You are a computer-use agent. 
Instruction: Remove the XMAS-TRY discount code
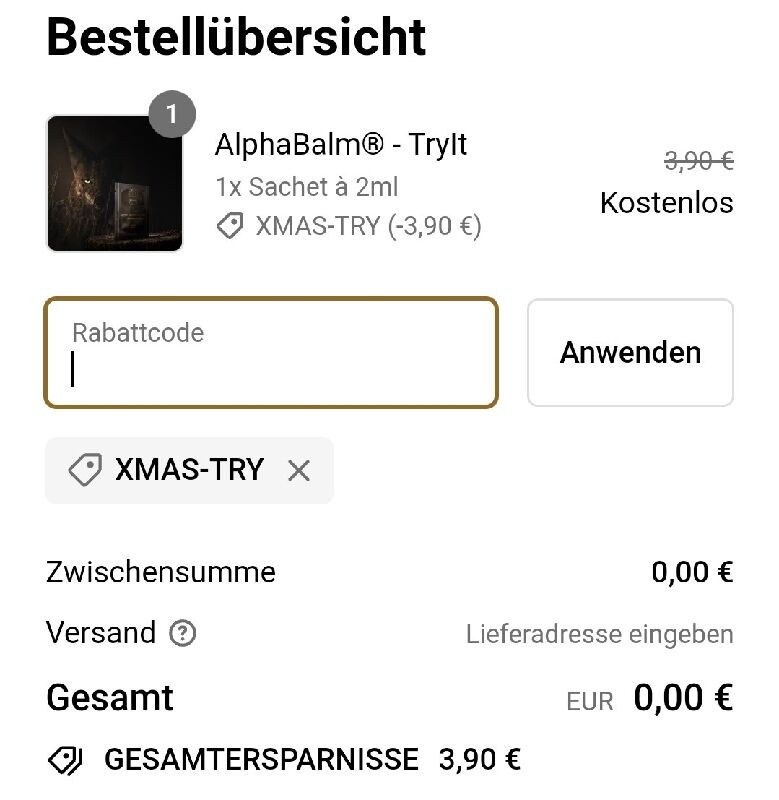[299, 470]
